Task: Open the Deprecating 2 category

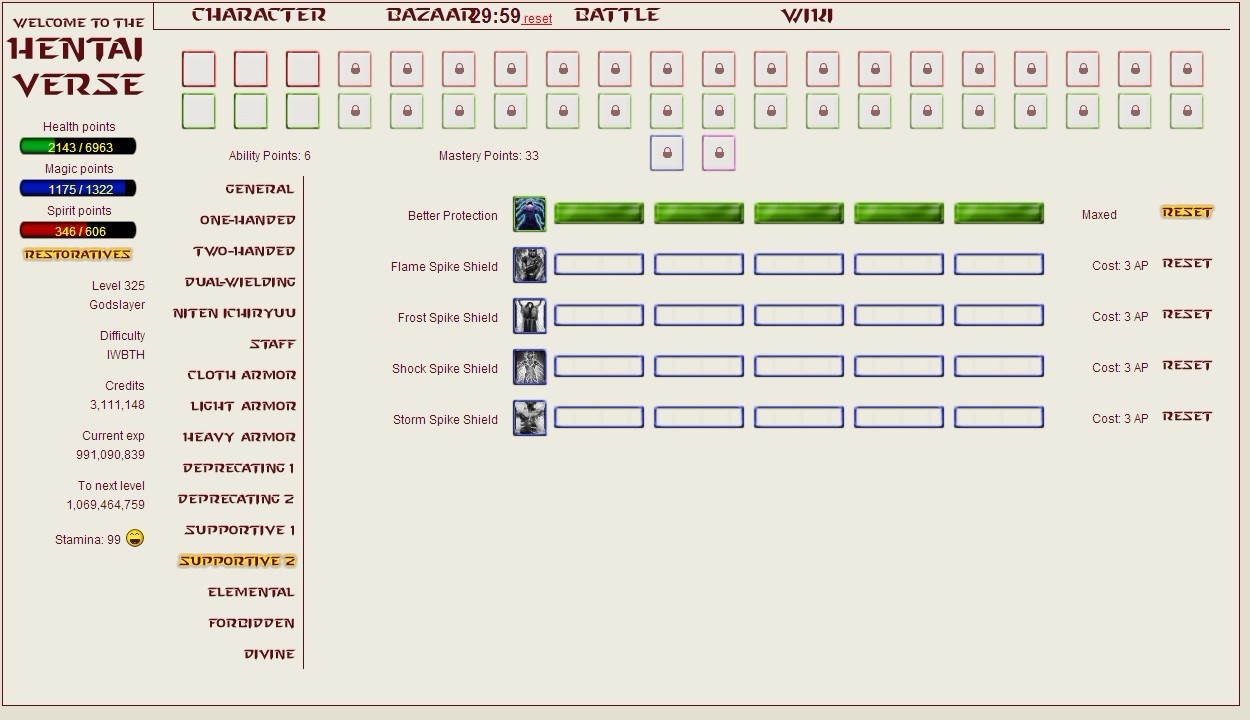Action: click(x=236, y=499)
